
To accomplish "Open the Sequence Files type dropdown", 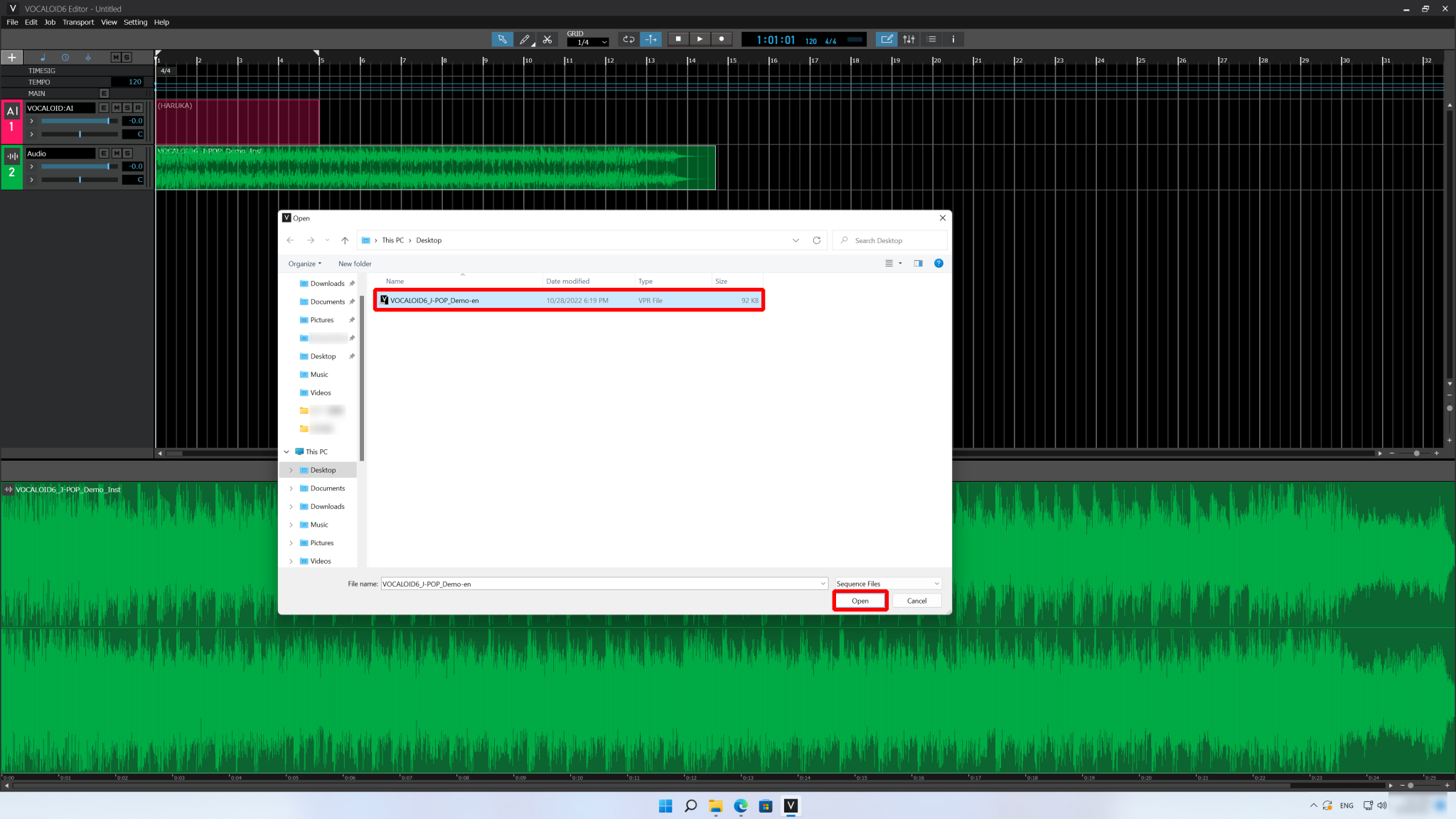I will 887,583.
